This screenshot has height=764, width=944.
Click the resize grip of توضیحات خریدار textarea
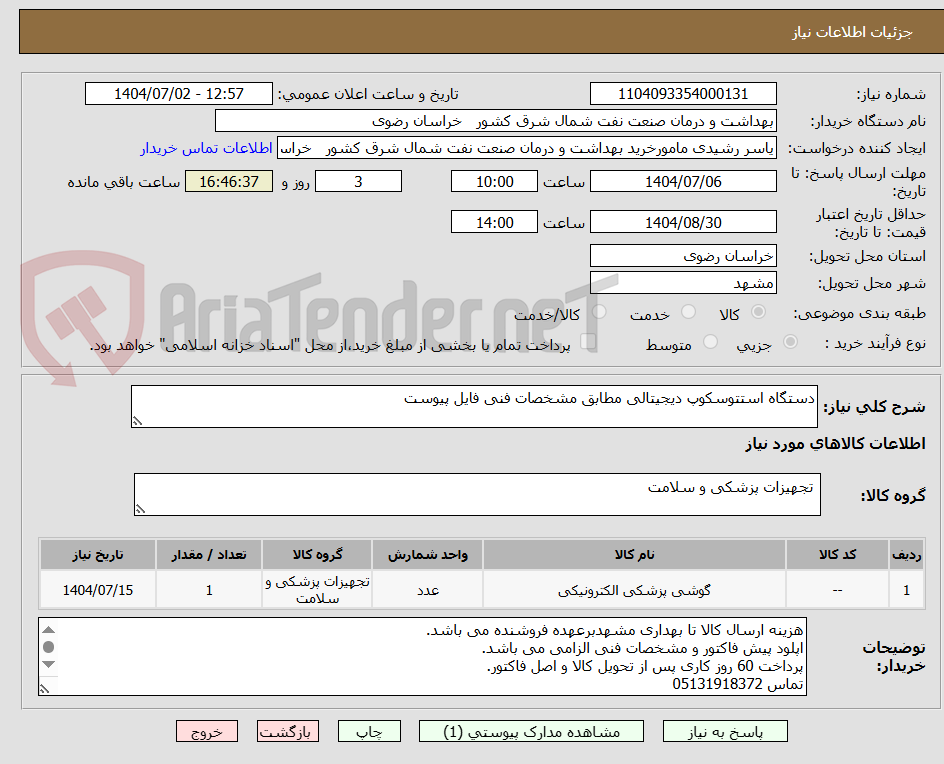[44, 688]
